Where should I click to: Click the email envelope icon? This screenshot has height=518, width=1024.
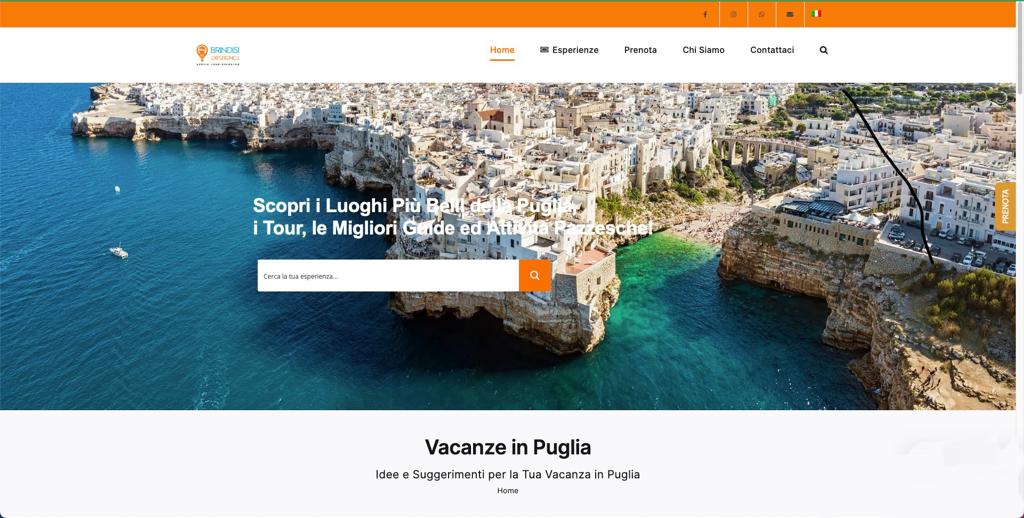click(x=790, y=14)
